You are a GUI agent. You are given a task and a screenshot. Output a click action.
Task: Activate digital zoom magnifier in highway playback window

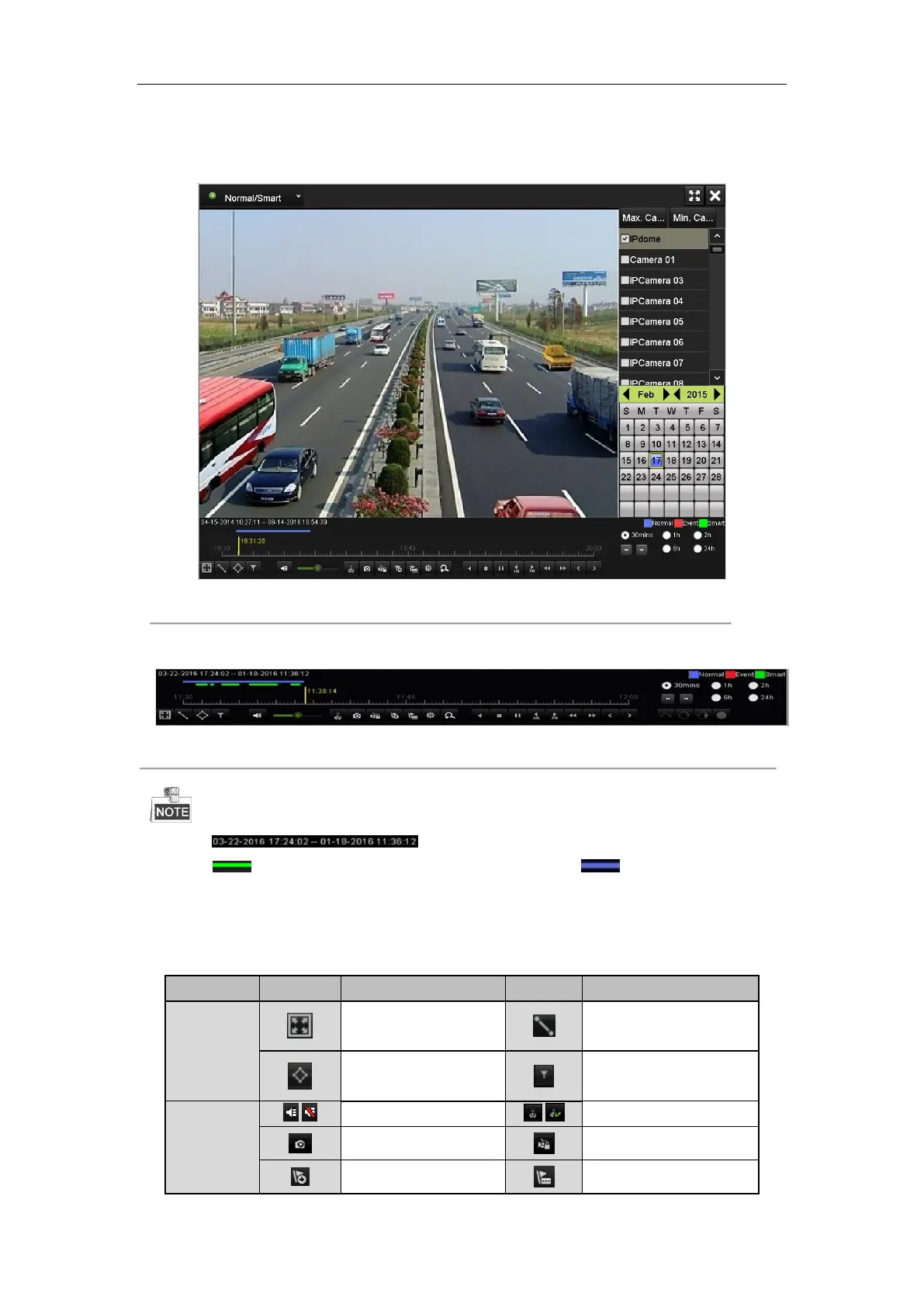(445, 568)
